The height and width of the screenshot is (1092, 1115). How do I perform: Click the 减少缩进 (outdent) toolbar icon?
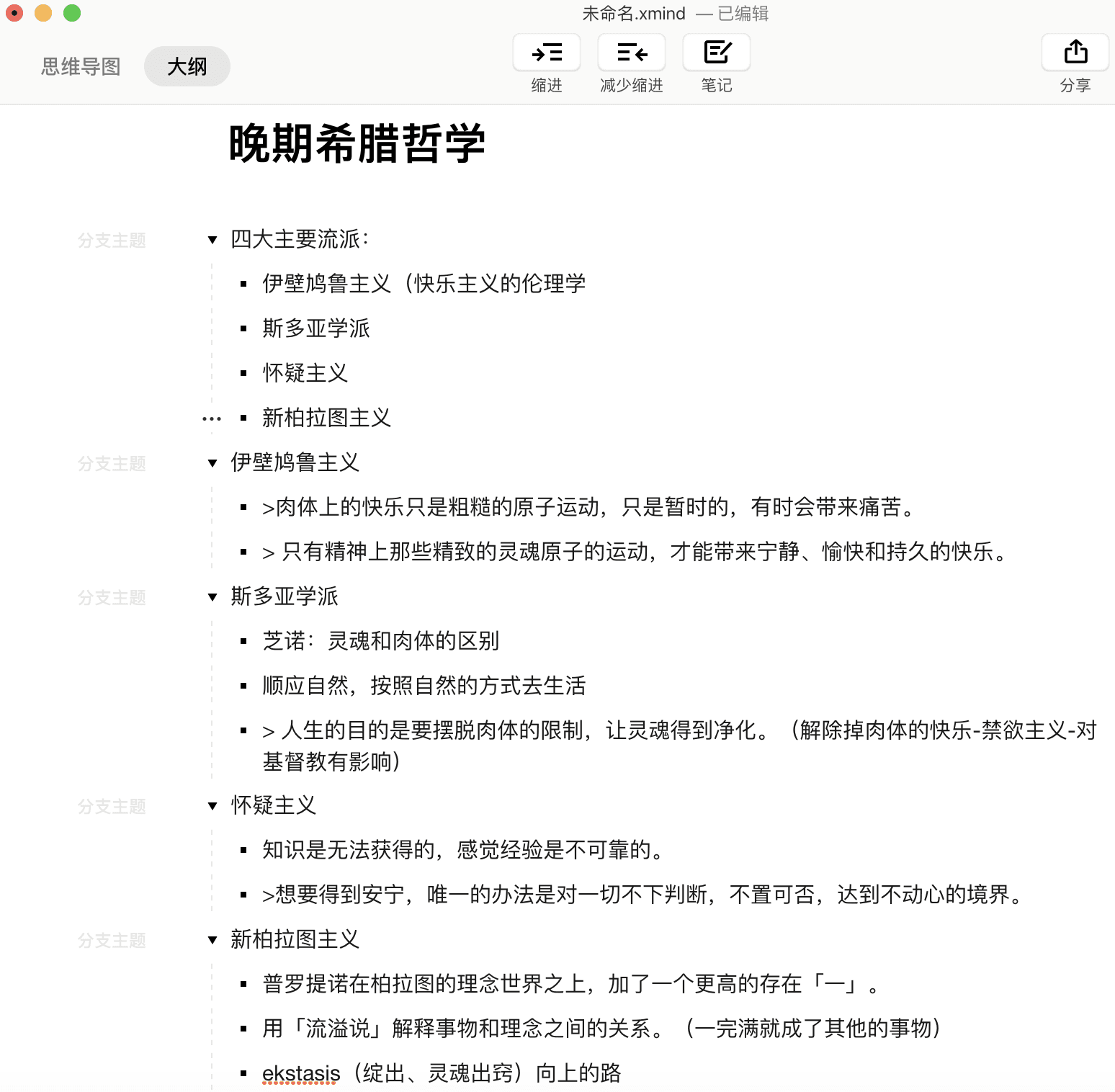click(x=632, y=52)
